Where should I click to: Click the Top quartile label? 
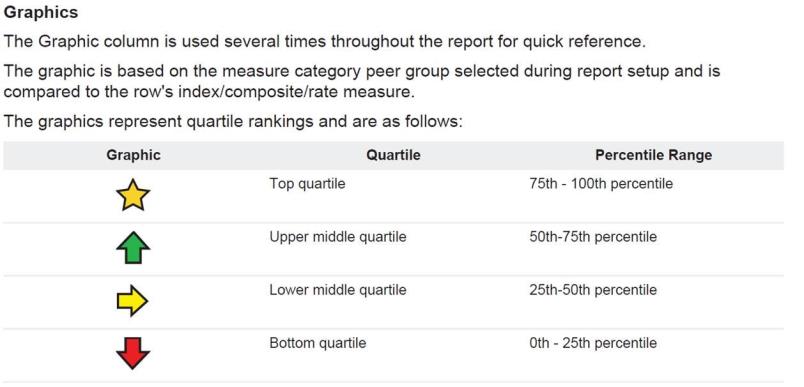308,184
